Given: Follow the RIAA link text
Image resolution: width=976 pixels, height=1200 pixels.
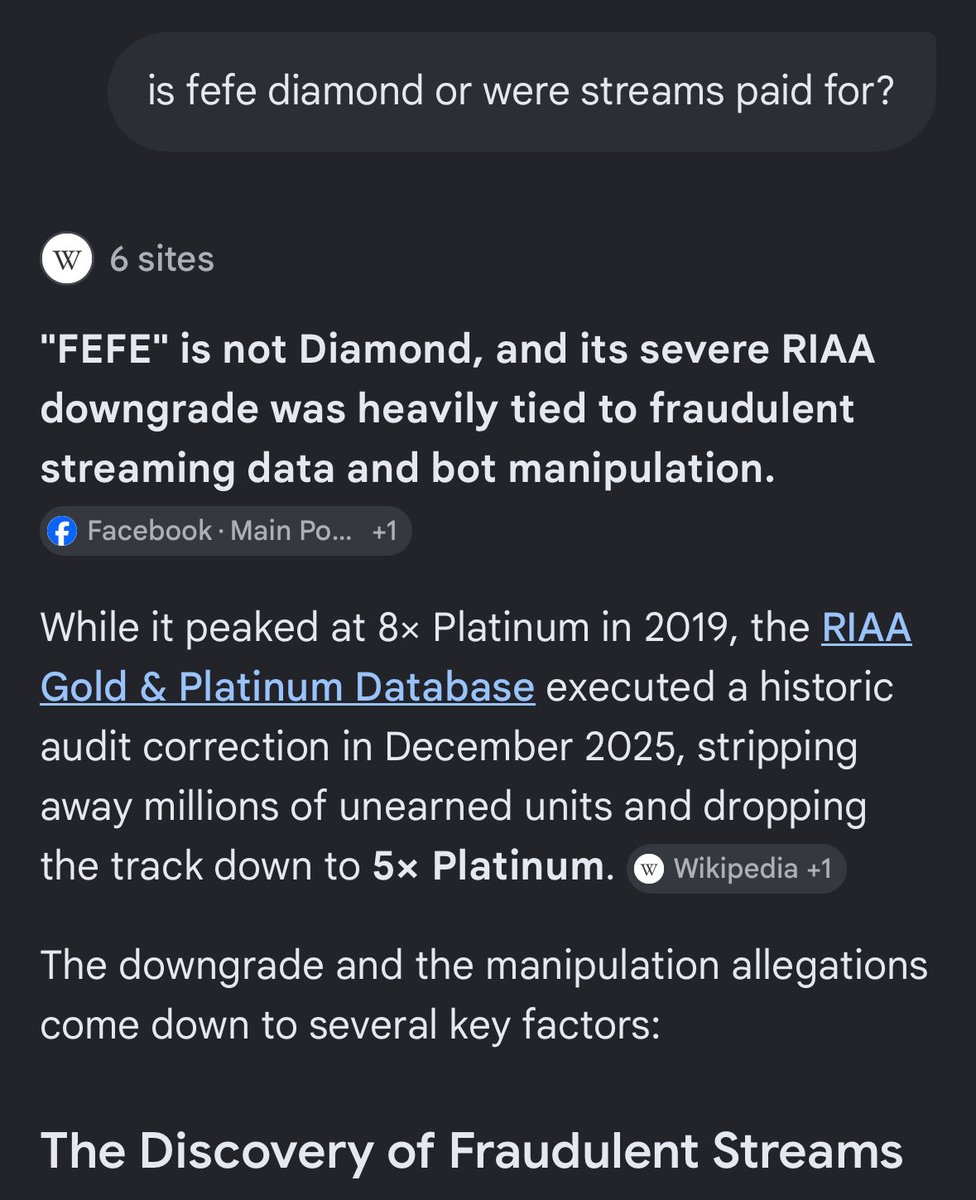Looking at the screenshot, I should (x=866, y=628).
